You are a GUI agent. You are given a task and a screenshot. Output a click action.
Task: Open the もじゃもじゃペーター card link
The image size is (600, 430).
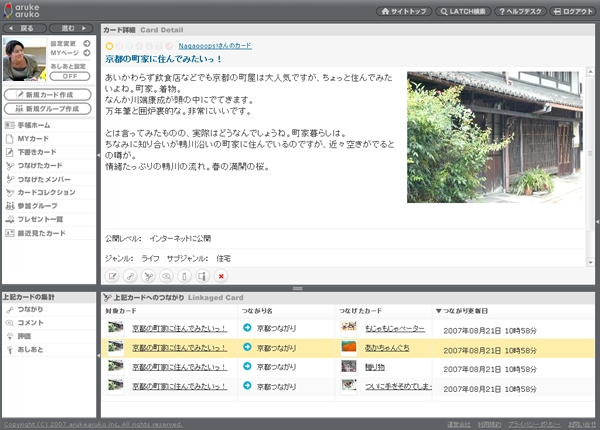pyautogui.click(x=395, y=329)
